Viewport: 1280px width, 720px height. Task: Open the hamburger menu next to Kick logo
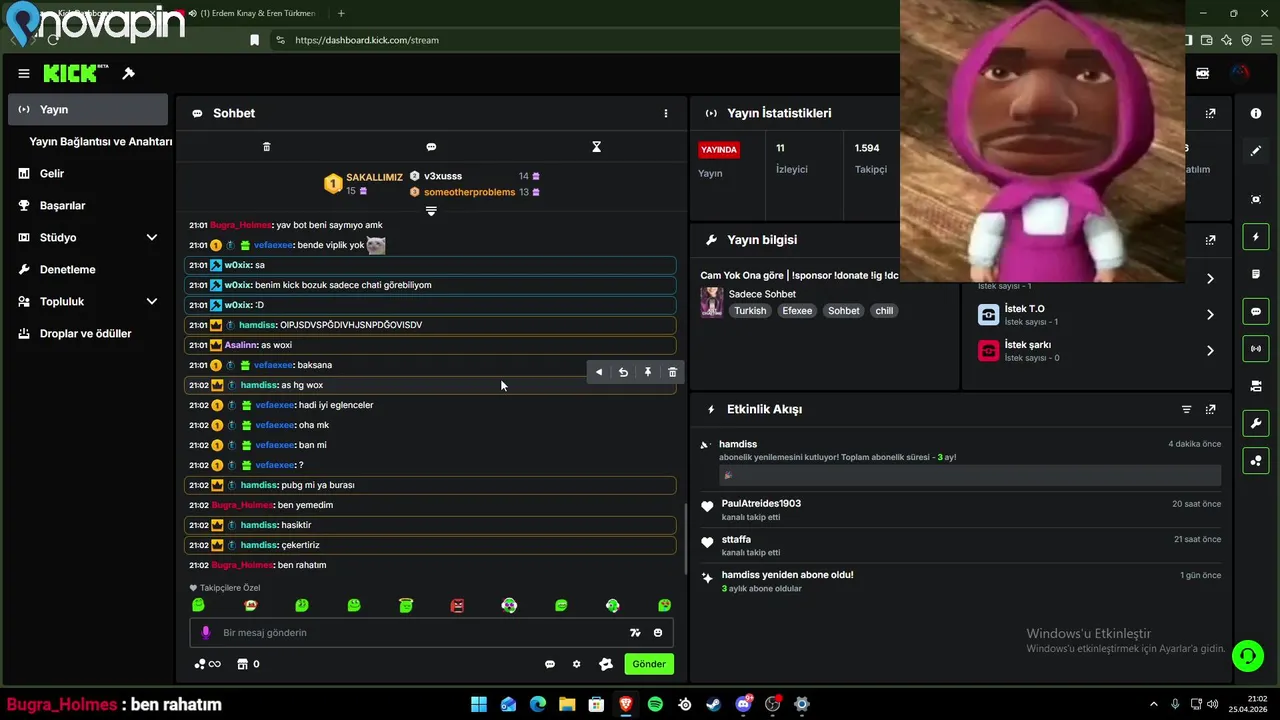[x=24, y=73]
